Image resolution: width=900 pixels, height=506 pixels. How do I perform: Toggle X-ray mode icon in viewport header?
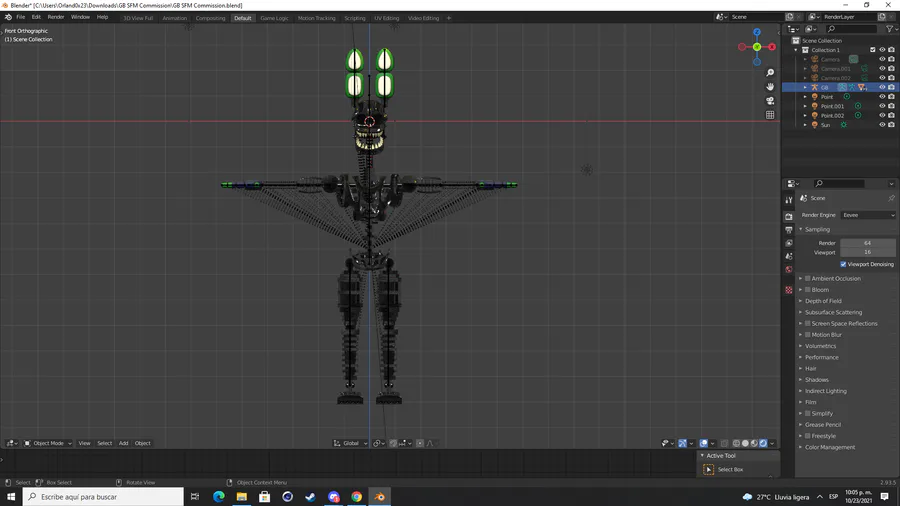[724, 443]
